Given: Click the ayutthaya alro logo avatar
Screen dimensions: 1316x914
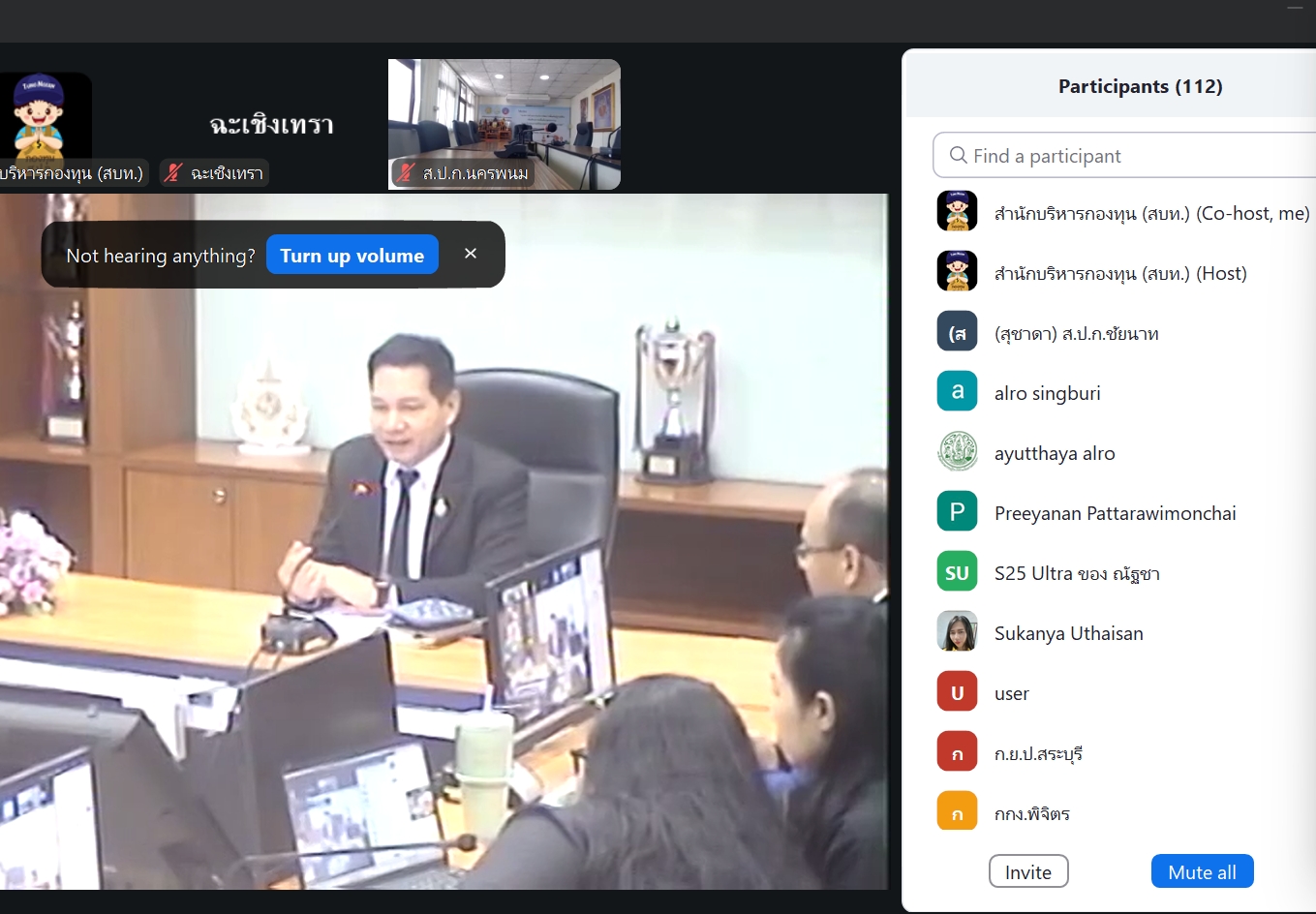Looking at the screenshot, I should coord(957,452).
